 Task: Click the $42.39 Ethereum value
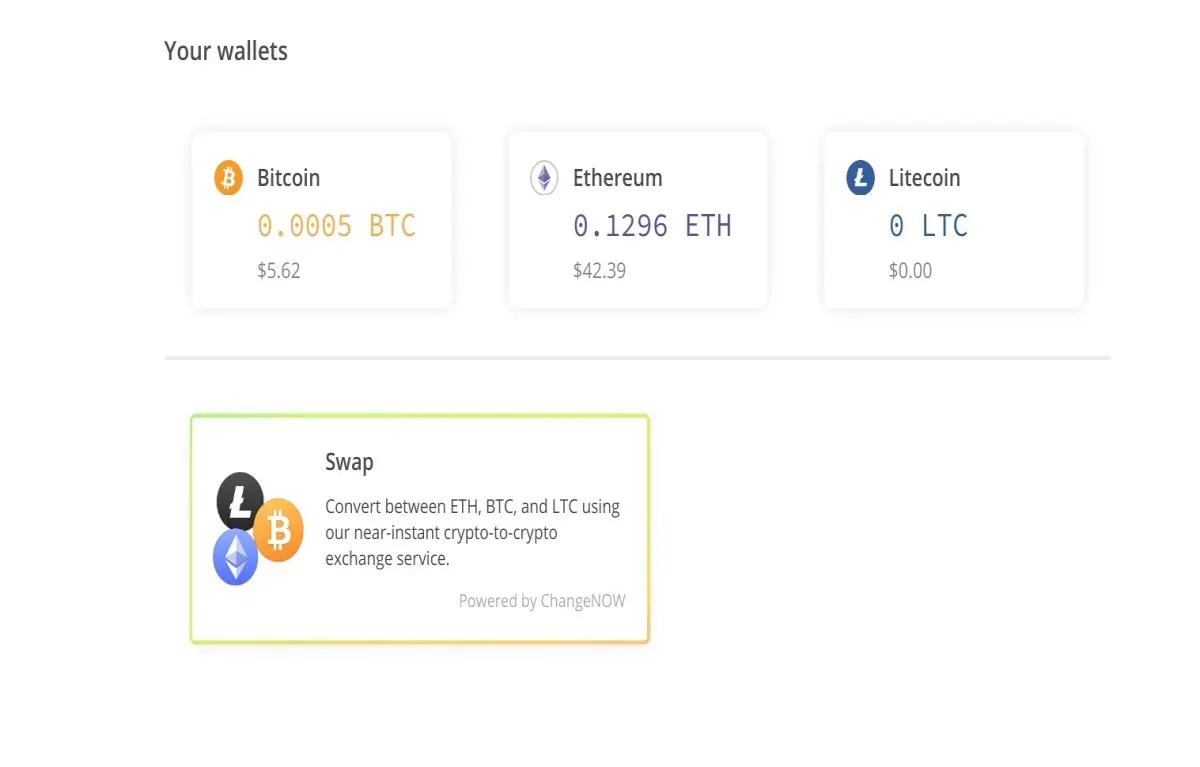click(599, 271)
